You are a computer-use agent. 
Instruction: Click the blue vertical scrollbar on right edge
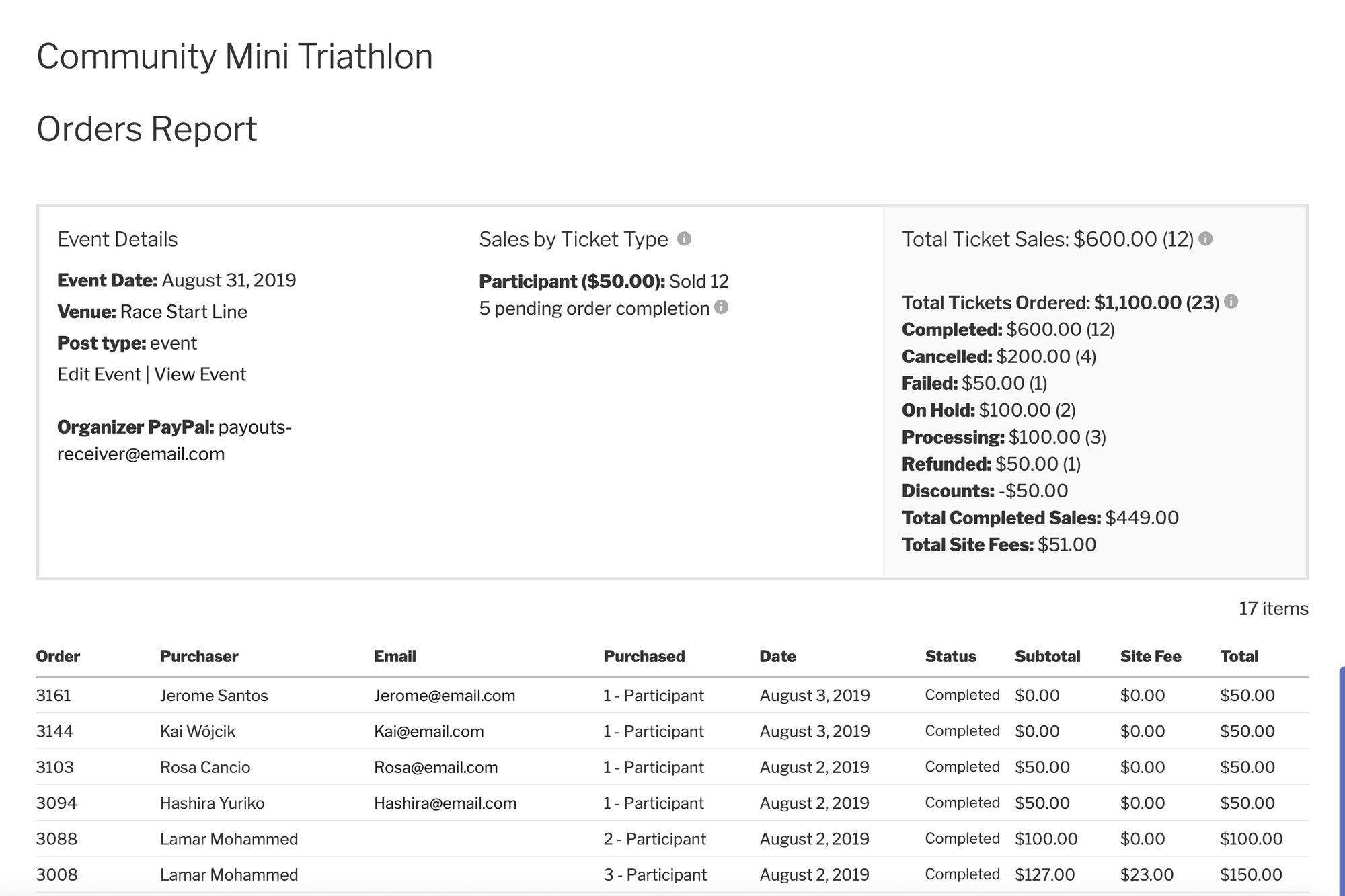(1342, 780)
